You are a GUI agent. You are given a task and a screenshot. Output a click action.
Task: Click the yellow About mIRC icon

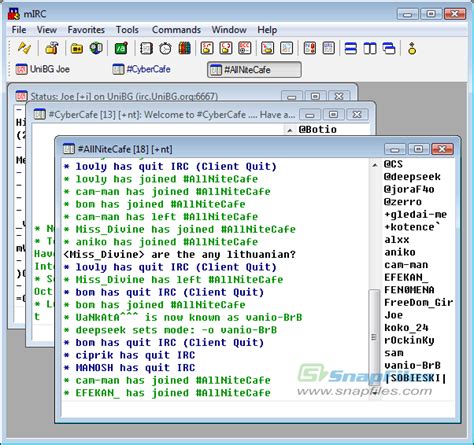point(412,49)
